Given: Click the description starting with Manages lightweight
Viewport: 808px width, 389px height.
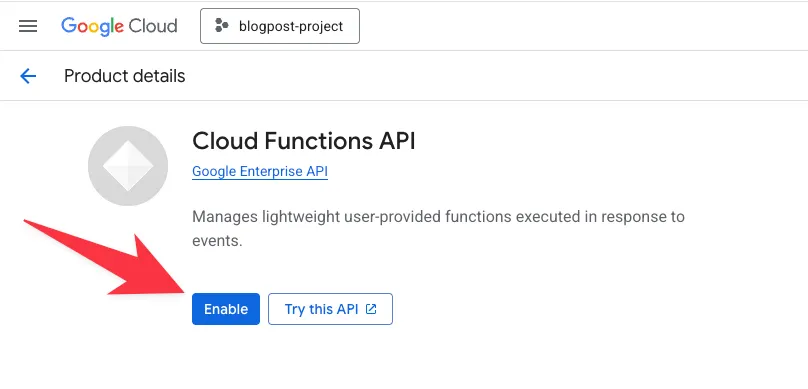Looking at the screenshot, I should click(439, 228).
